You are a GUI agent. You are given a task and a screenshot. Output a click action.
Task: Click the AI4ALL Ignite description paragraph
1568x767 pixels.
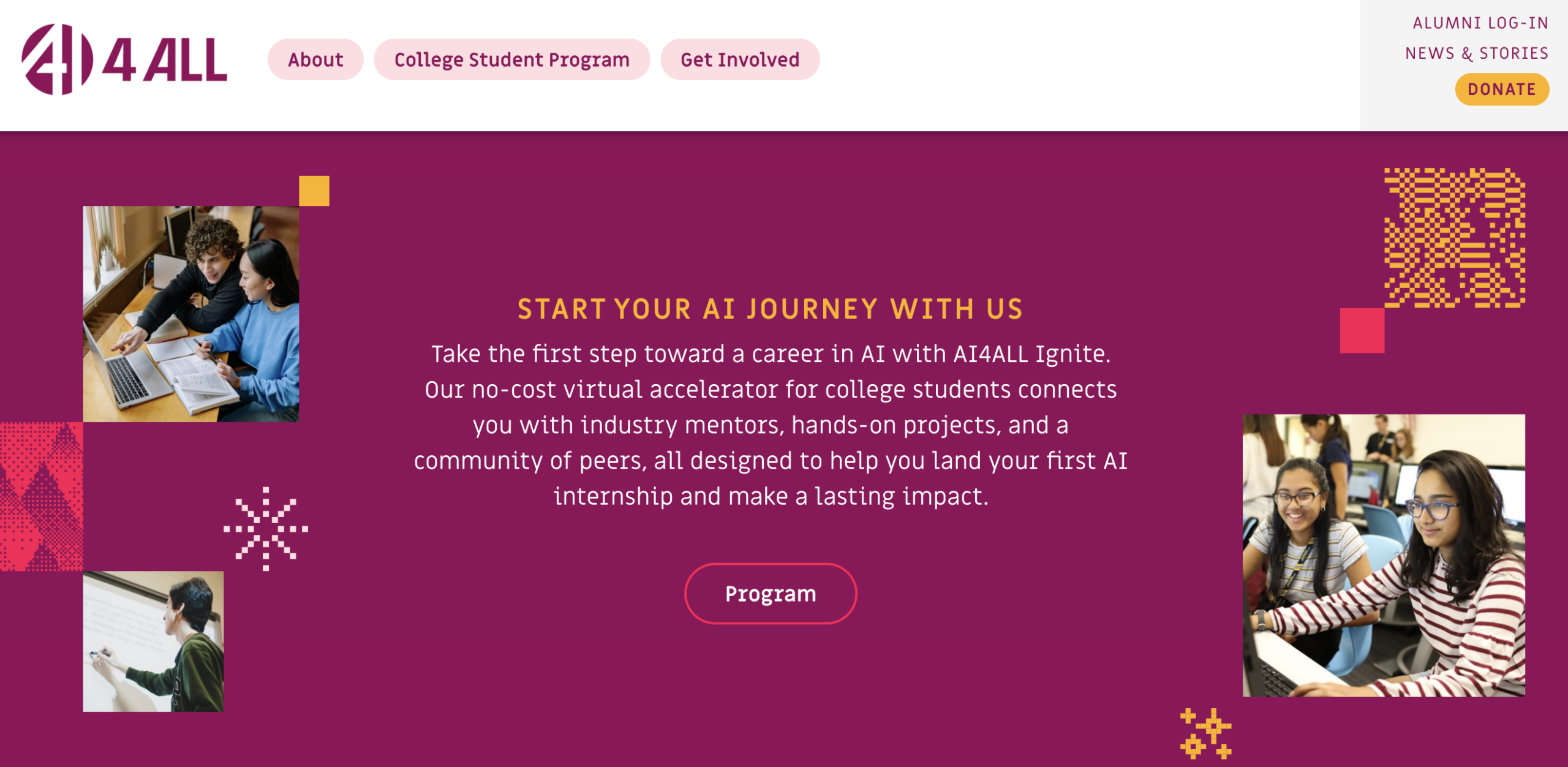[x=770, y=425]
